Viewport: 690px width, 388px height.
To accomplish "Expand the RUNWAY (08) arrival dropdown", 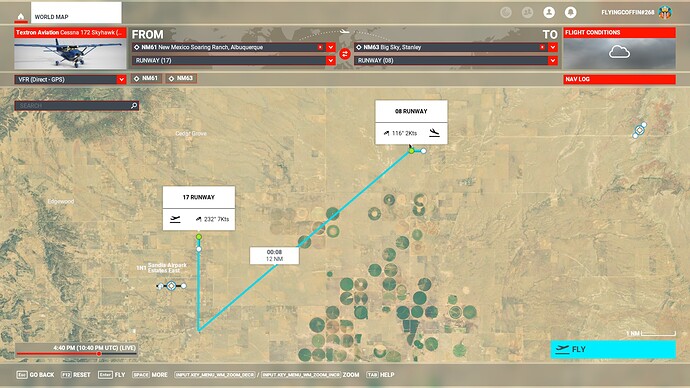I will pos(553,60).
